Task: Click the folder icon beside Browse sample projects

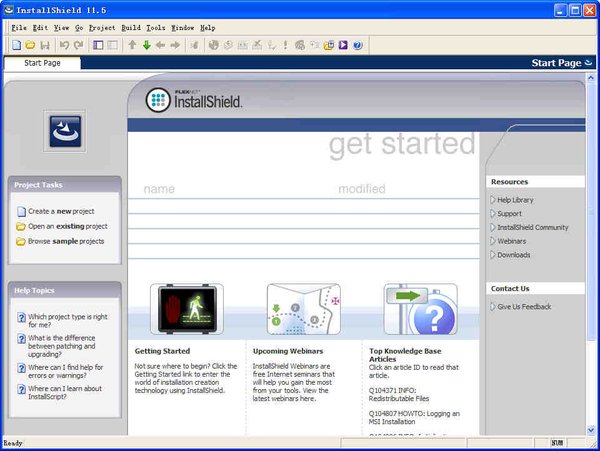Action: (x=21, y=241)
